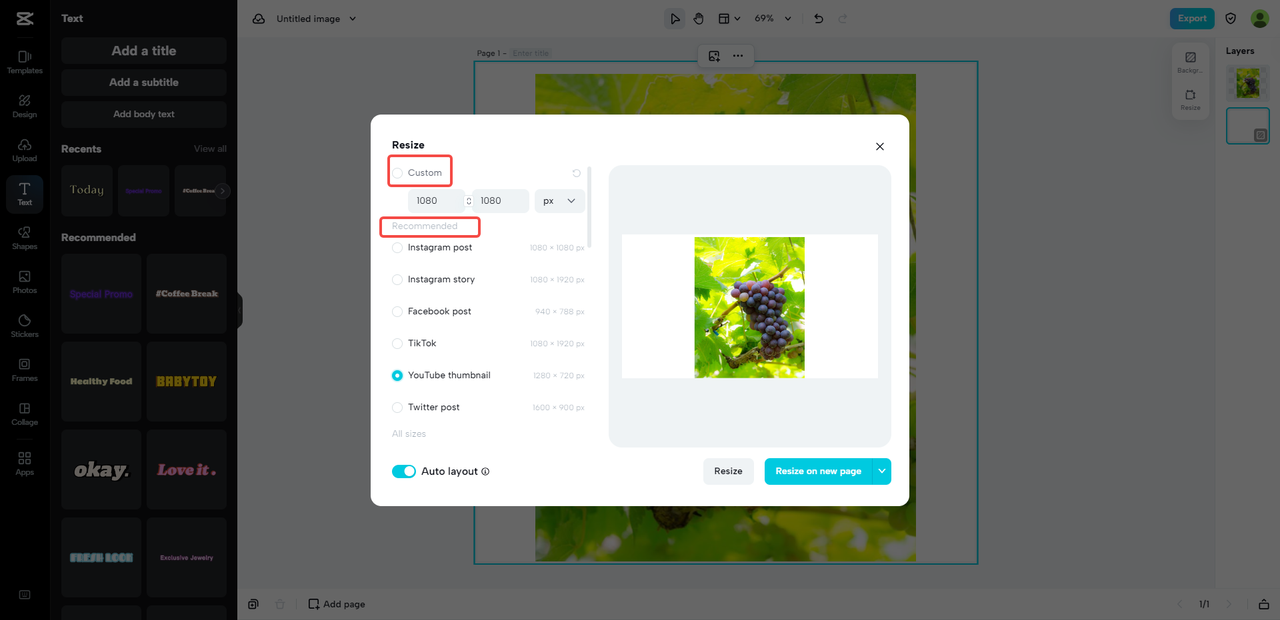1280x620 pixels.
Task: Select the pointer tool in top toolbar
Action: tap(675, 18)
